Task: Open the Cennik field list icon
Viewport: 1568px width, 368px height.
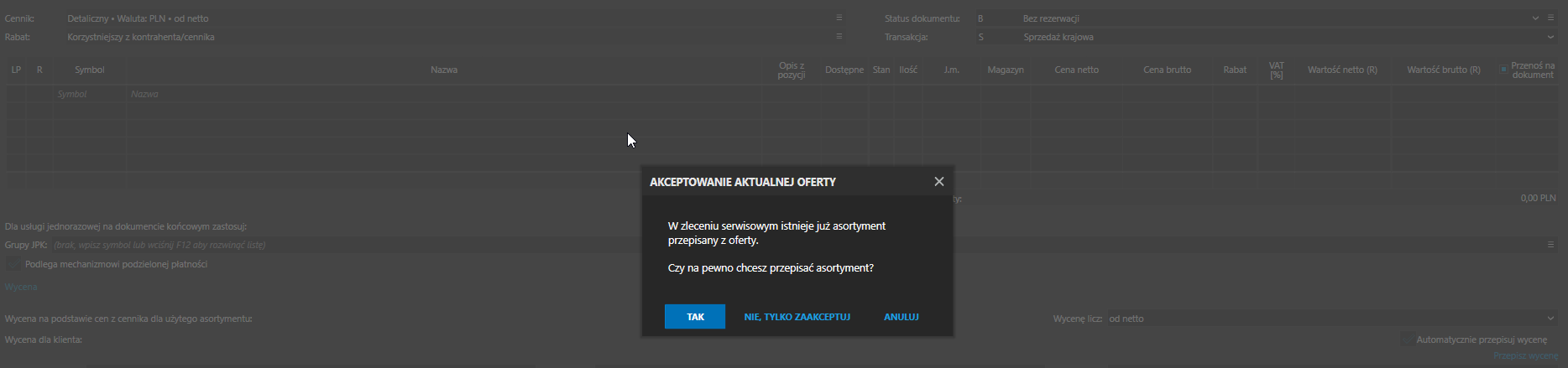Action: click(x=839, y=18)
